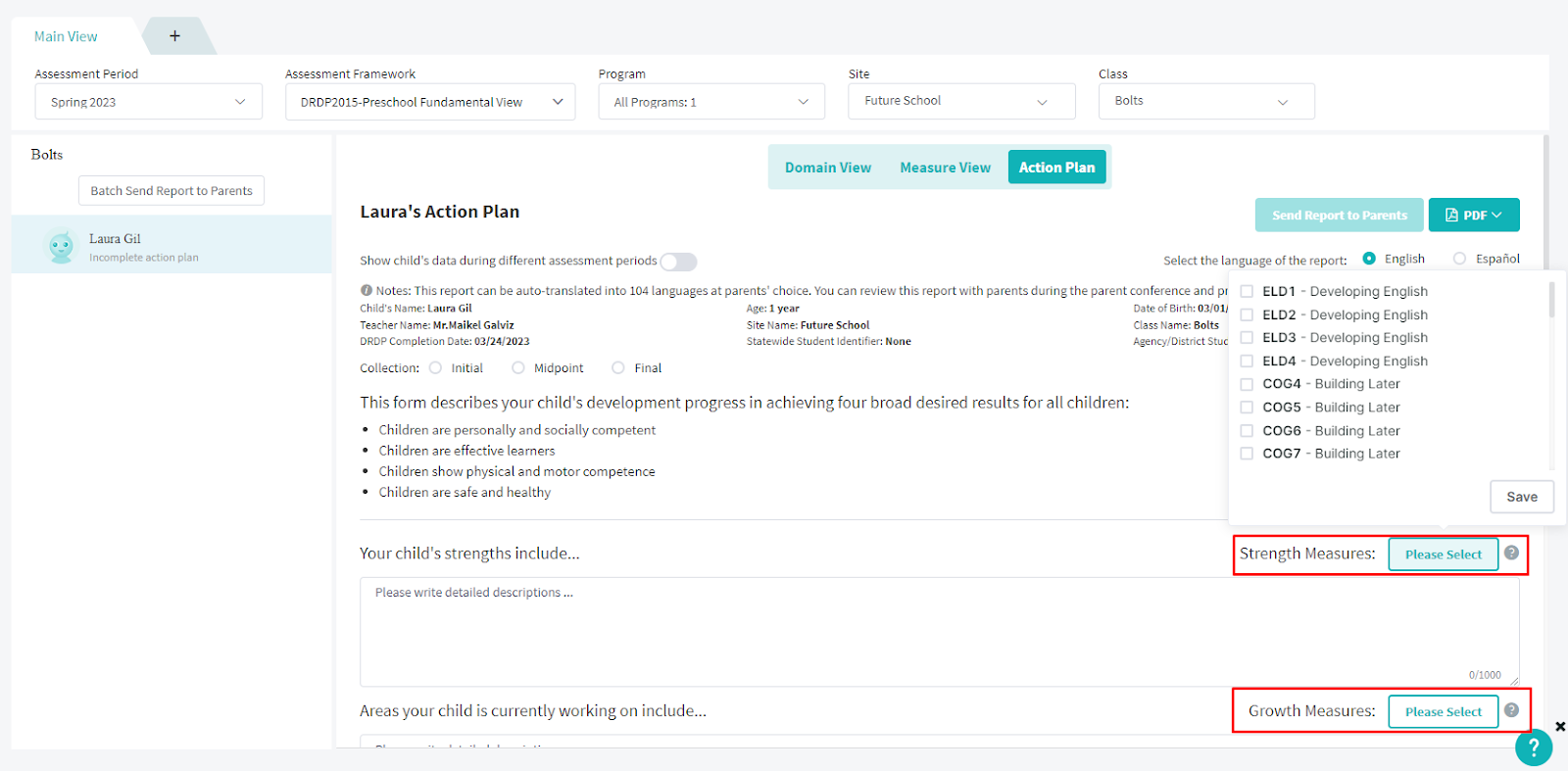The height and width of the screenshot is (771, 1568).
Task: Click the info icon beside Notes
Action: coord(367,290)
